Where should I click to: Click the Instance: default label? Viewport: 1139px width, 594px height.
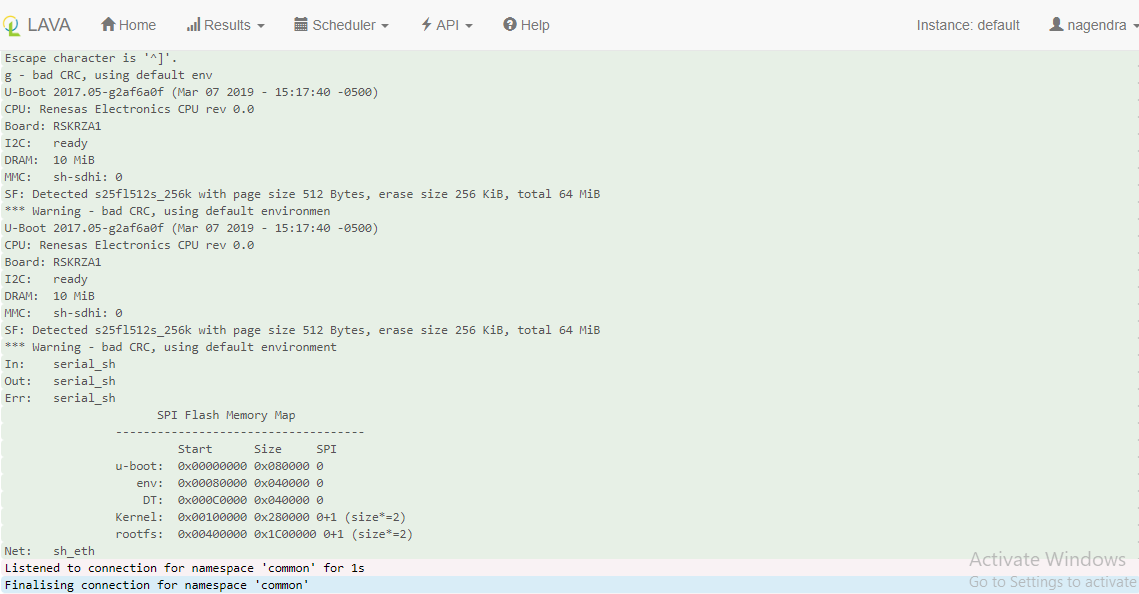pyautogui.click(x=968, y=25)
